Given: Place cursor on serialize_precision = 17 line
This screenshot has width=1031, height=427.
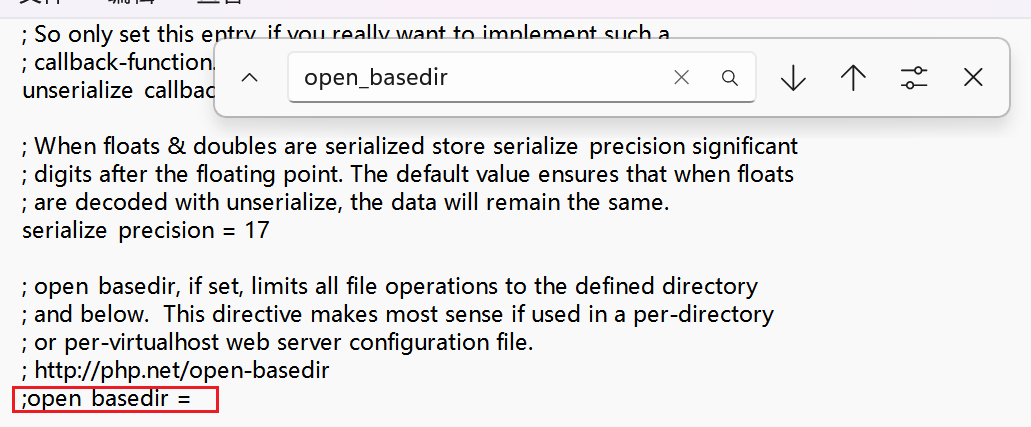Looking at the screenshot, I should pos(145,230).
